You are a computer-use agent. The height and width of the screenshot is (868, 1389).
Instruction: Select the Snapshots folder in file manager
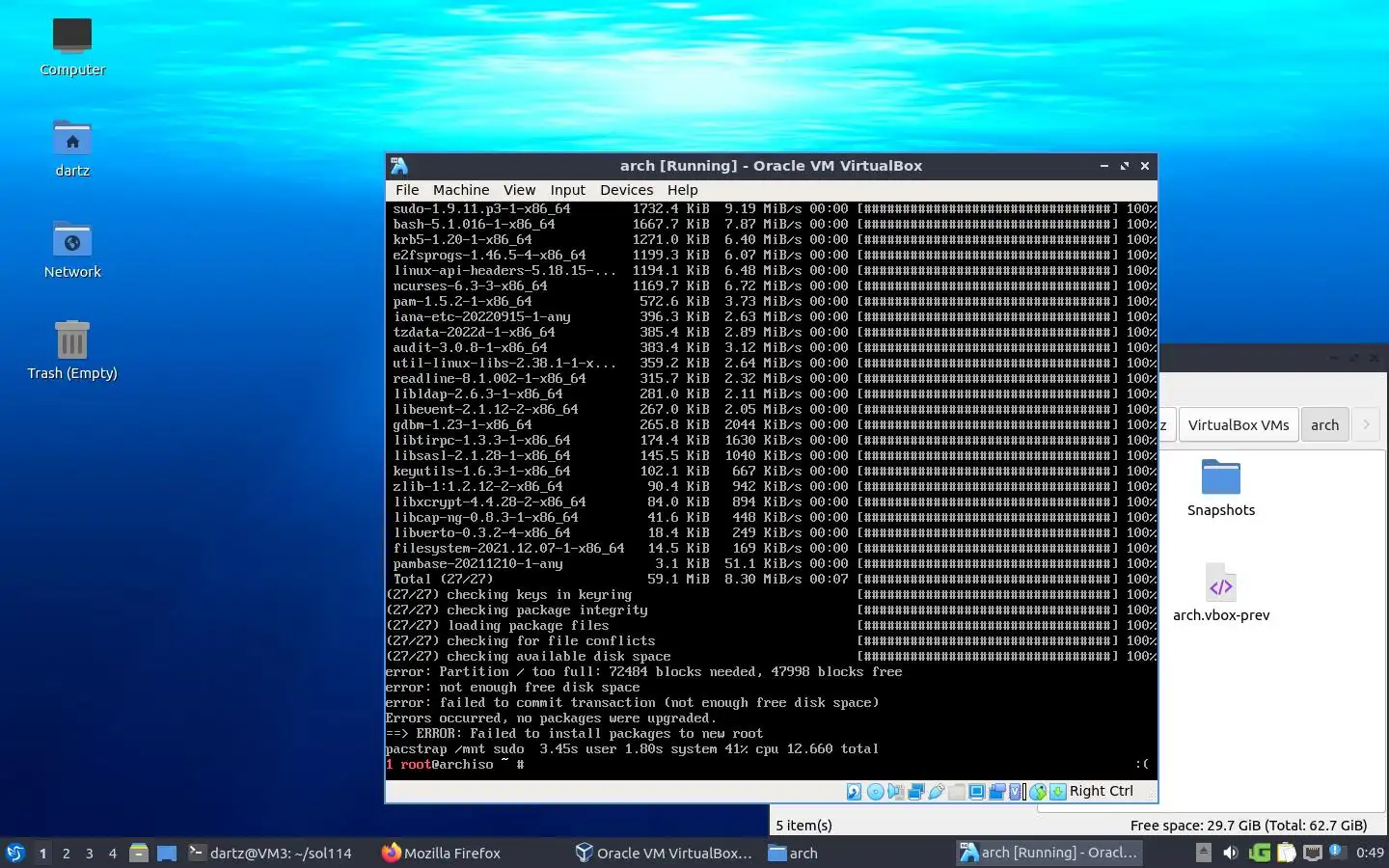pos(1221,488)
